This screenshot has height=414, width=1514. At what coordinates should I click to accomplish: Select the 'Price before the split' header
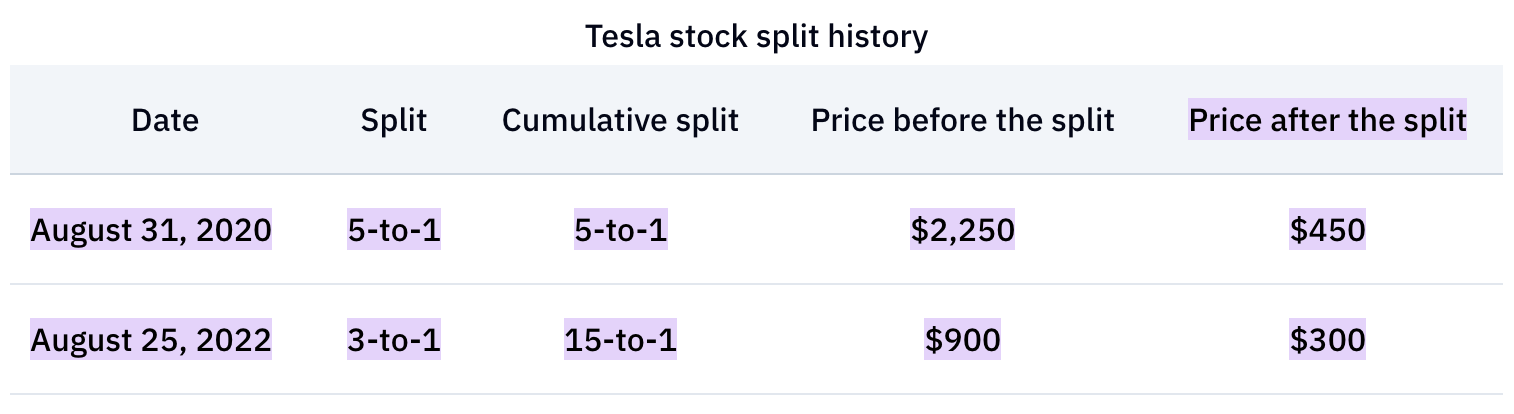[x=962, y=121]
